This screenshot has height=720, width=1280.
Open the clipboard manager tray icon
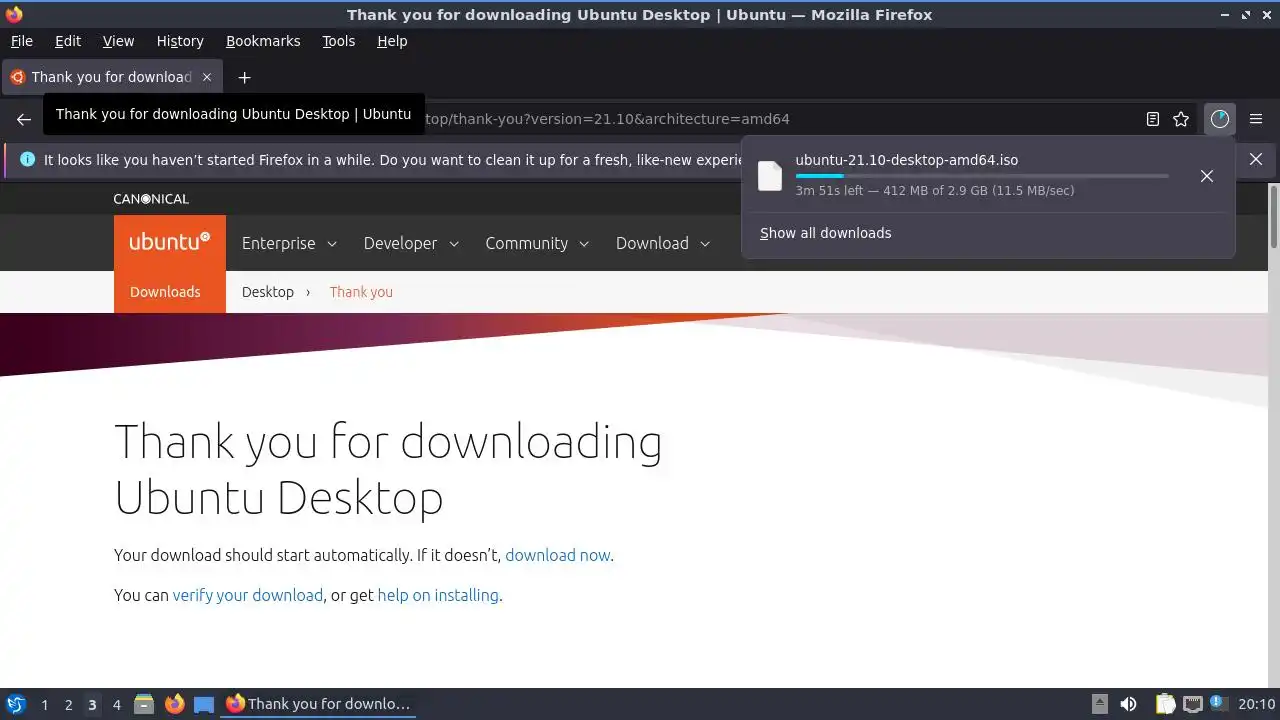tap(1165, 704)
